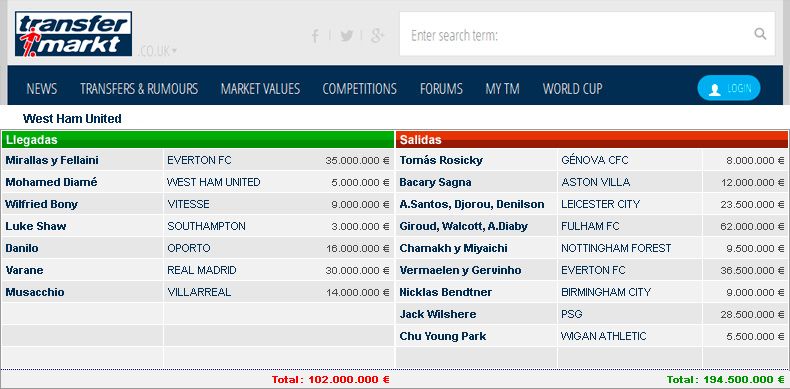Viewport: 790px width, 389px height.
Task: Open the Google Plus icon
Action: [x=377, y=35]
